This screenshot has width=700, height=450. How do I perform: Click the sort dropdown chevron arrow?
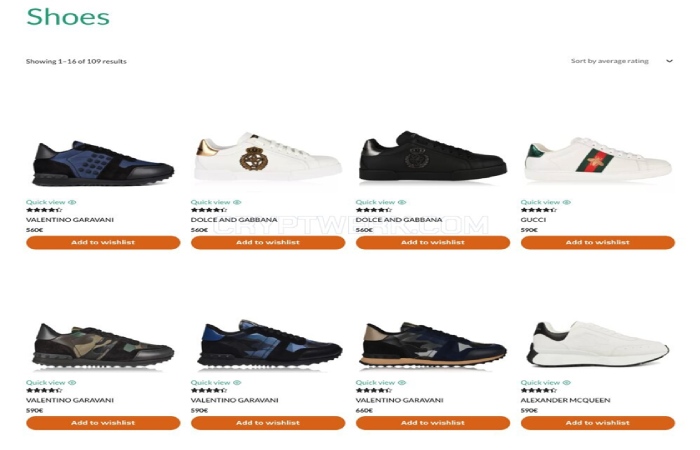click(669, 61)
